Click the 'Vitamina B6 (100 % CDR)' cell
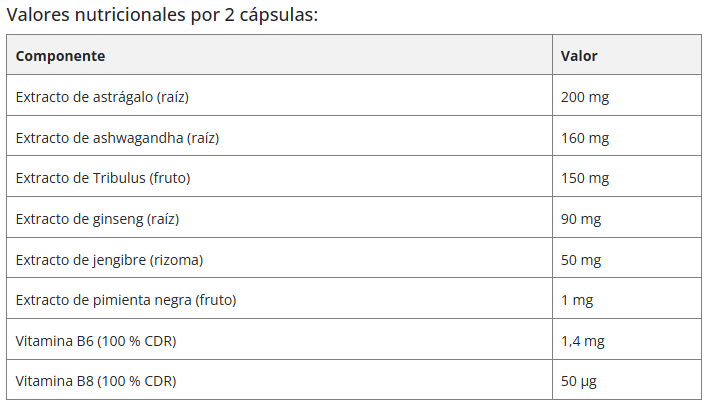 279,339
